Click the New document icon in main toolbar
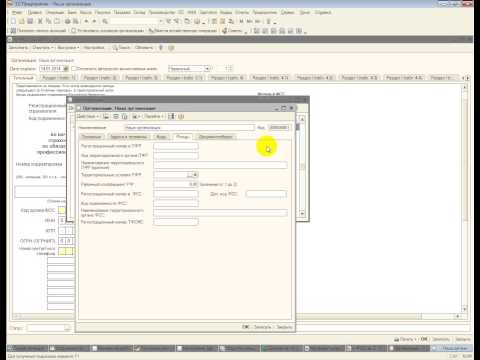 [x=13, y=21]
